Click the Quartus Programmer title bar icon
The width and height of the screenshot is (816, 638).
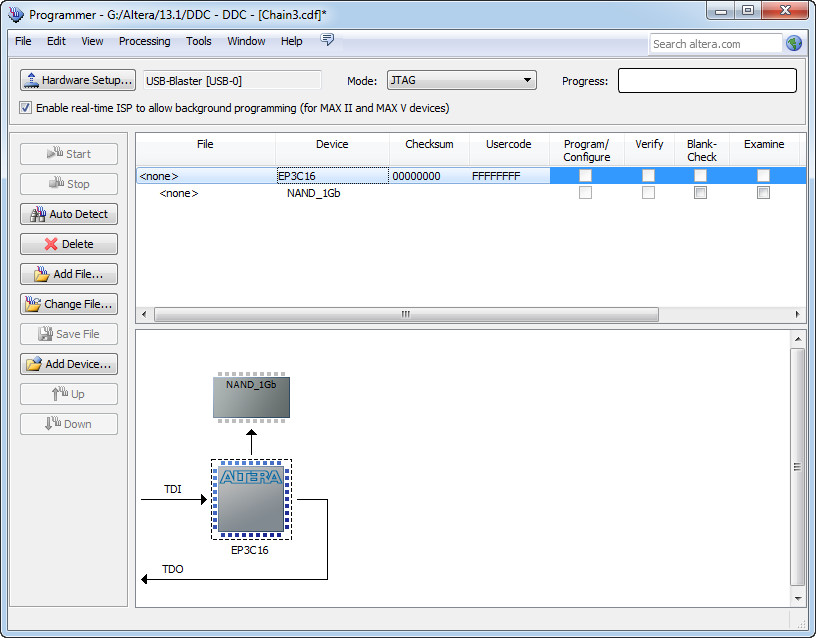(x=16, y=14)
